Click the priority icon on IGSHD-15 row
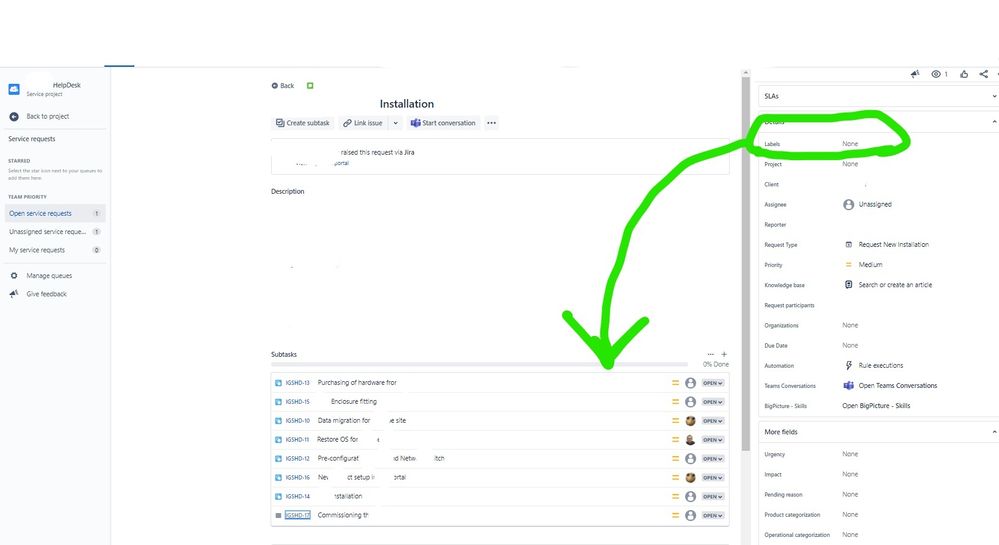The width and height of the screenshot is (999, 545). point(675,402)
